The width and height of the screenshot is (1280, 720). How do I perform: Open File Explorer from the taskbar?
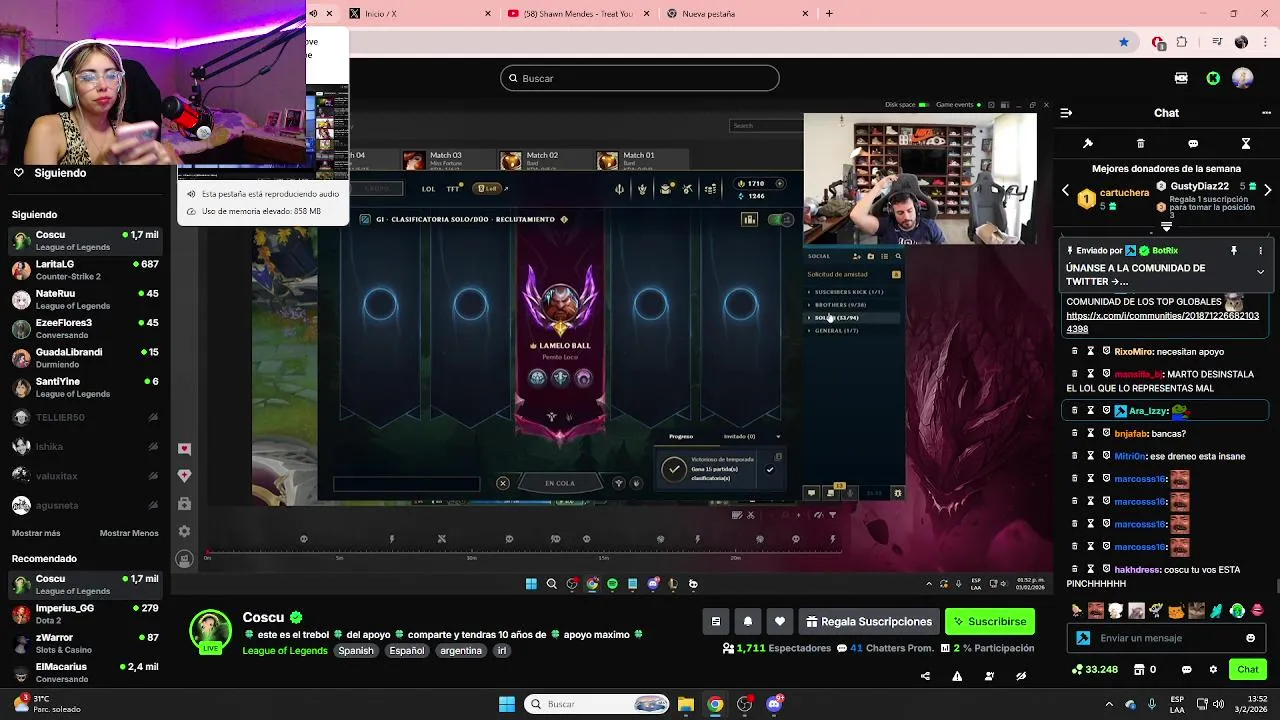click(686, 704)
